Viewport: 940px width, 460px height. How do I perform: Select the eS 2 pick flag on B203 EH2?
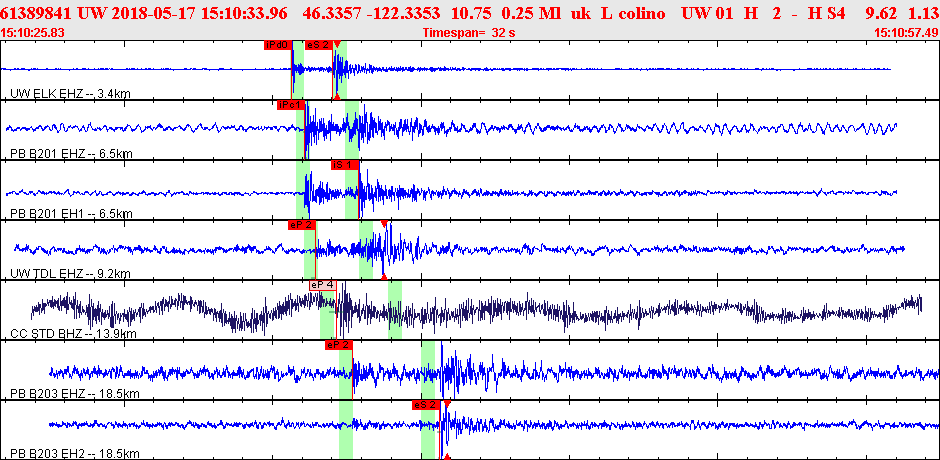(426, 405)
